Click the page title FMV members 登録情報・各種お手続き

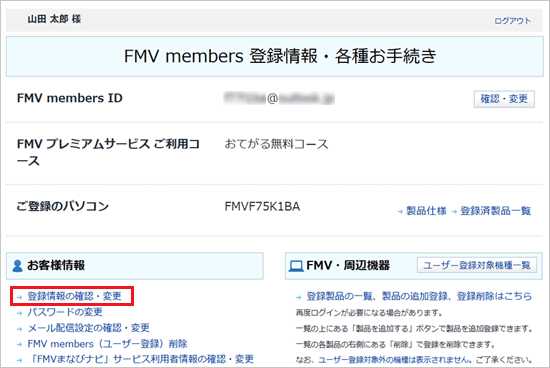pos(280,56)
